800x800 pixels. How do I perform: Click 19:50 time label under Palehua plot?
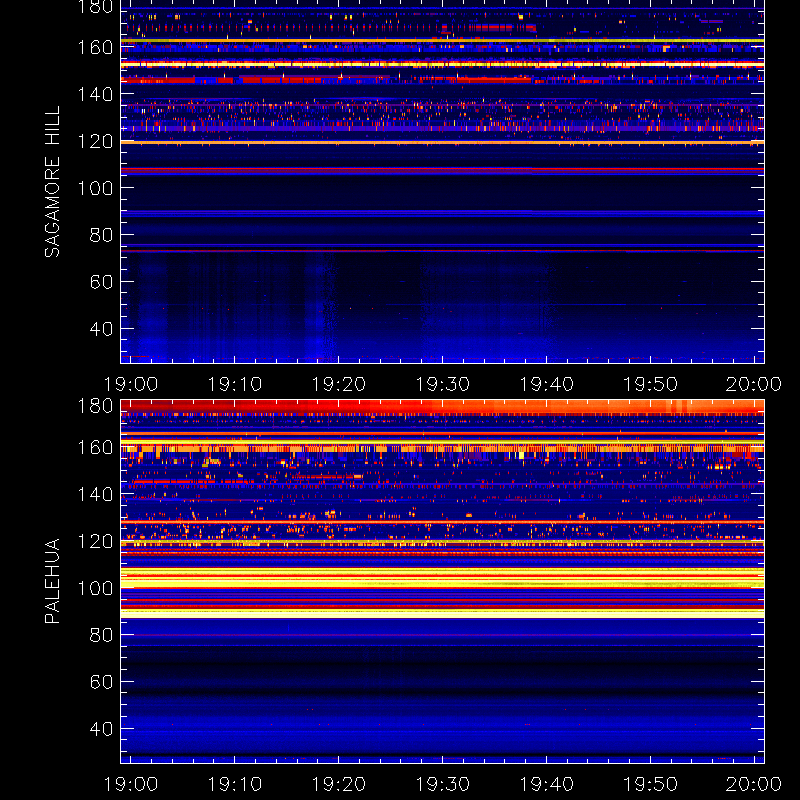tap(651, 784)
